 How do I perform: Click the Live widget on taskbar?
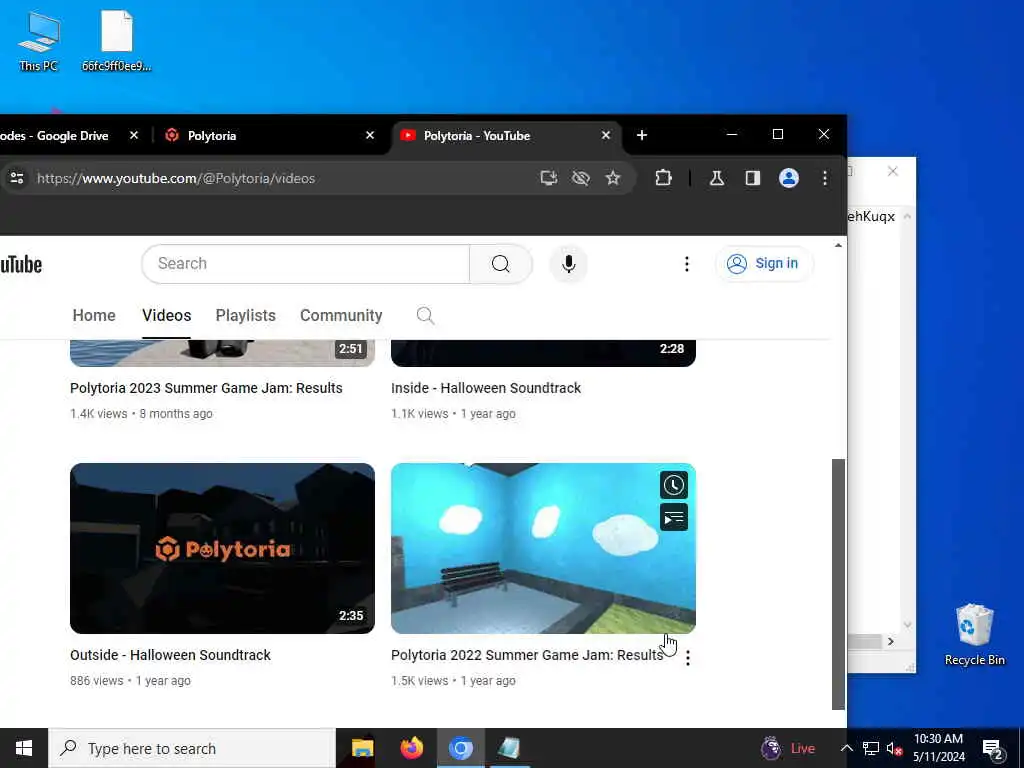tap(788, 748)
